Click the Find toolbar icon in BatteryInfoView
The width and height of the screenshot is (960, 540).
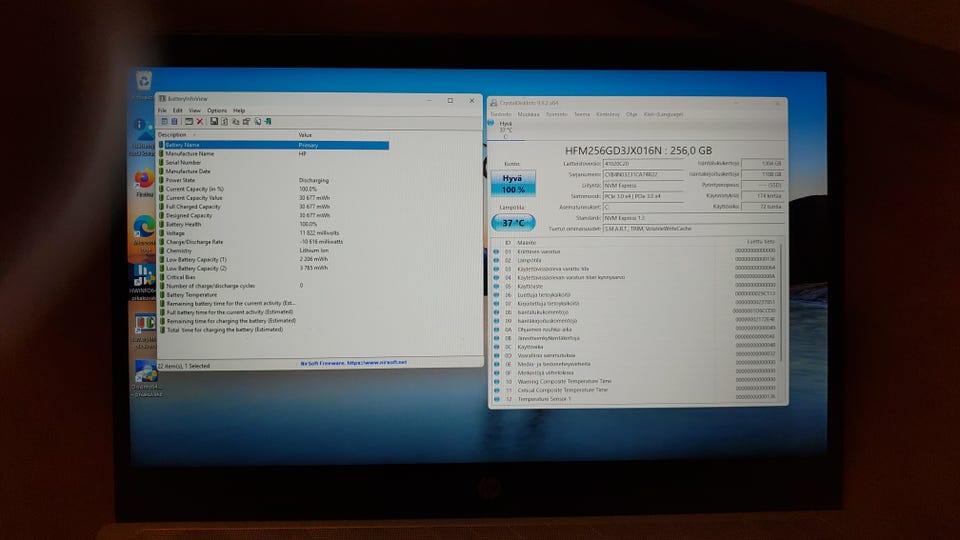click(257, 121)
